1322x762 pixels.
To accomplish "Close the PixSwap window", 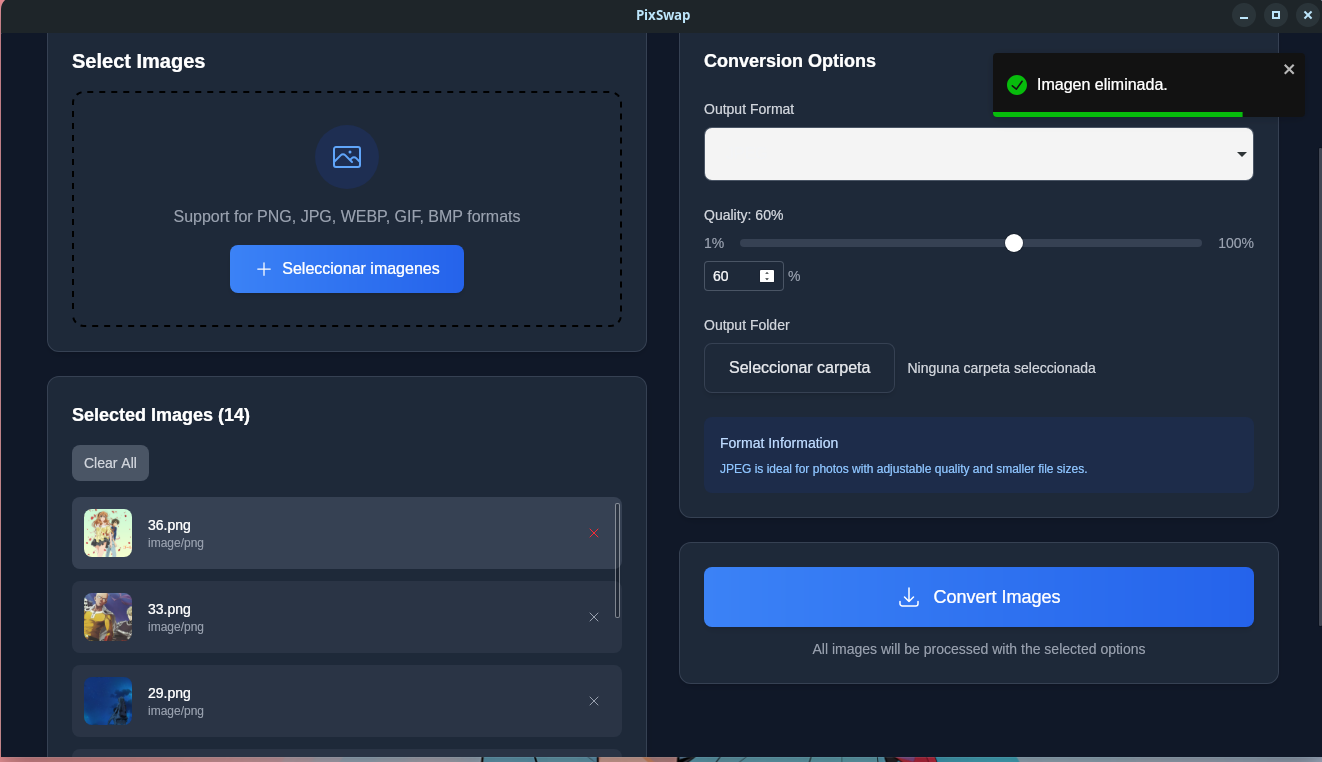I will pyautogui.click(x=1307, y=15).
